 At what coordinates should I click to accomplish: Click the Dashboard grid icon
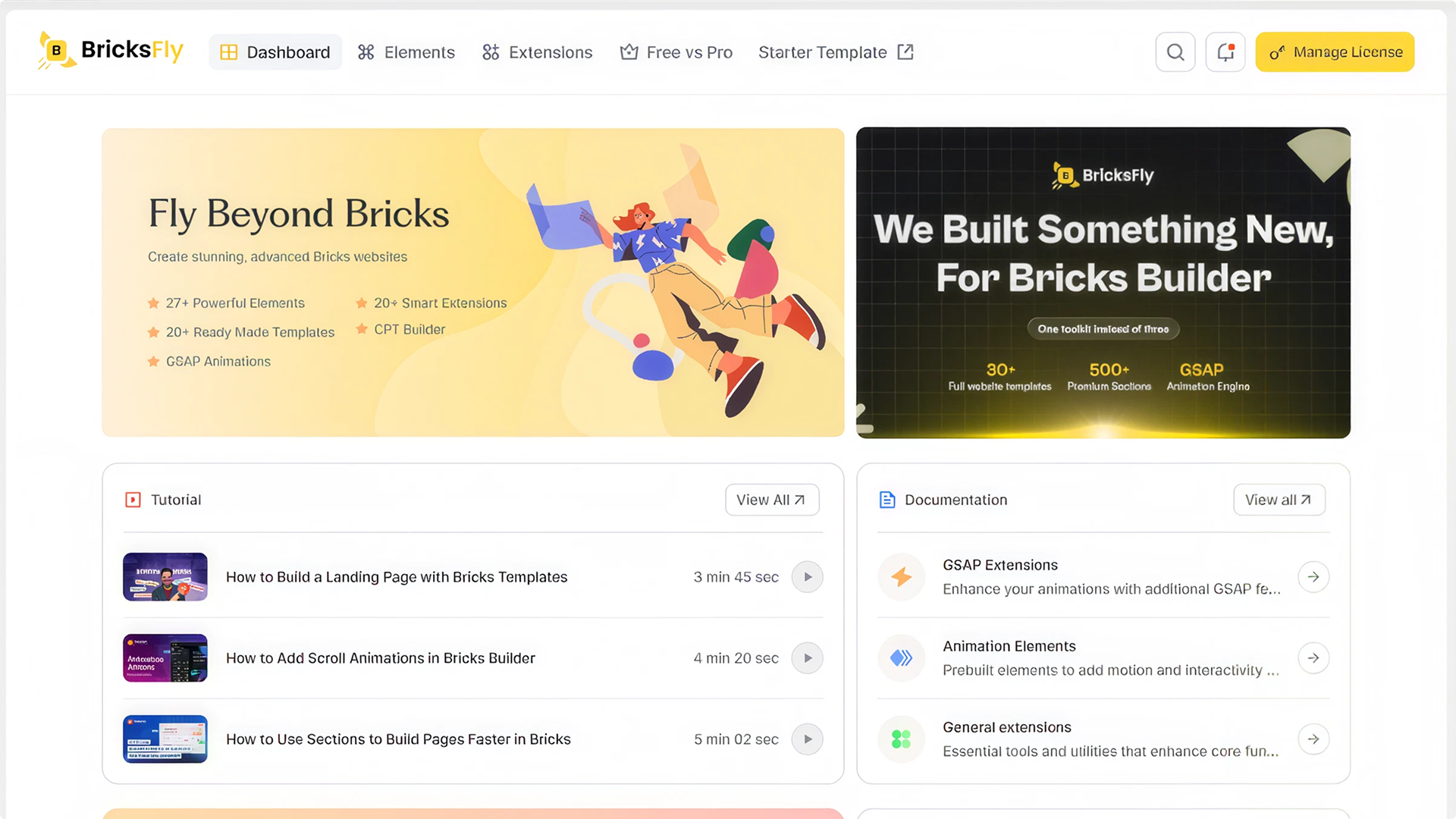click(228, 52)
